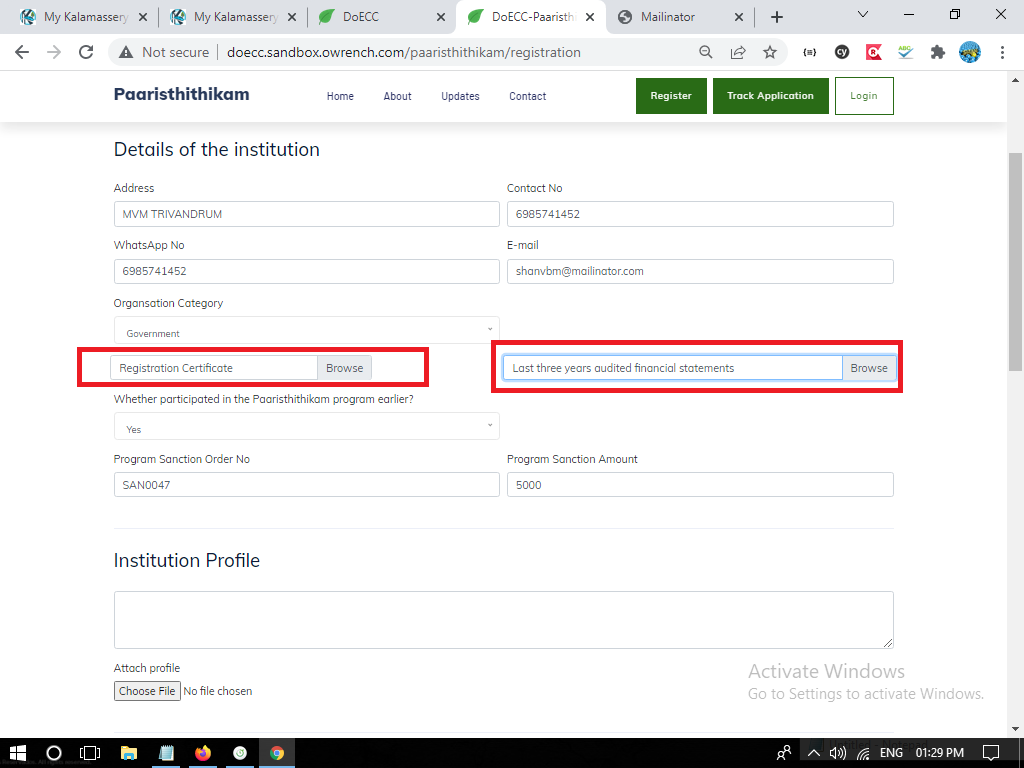
Task: Reload the page using the refresh icon
Action: 86,52
